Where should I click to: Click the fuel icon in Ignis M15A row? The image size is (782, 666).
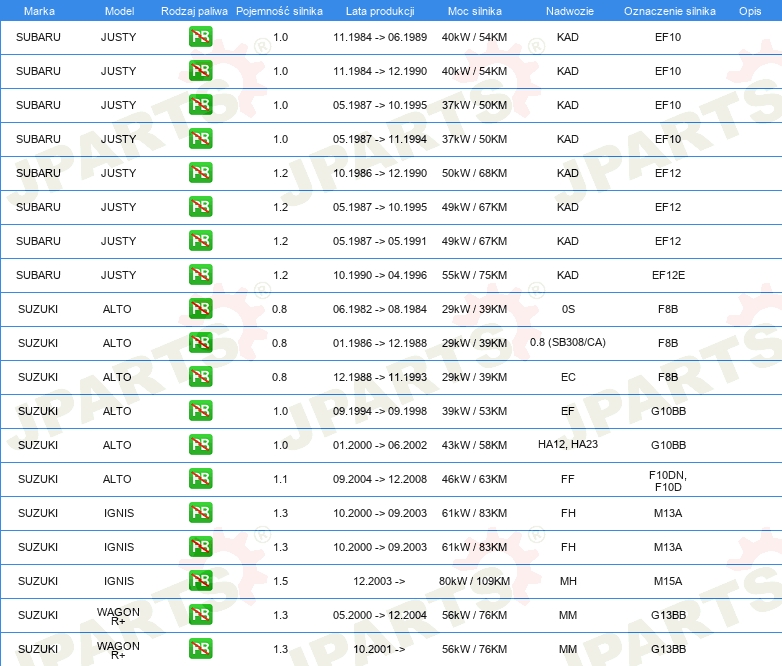click(x=200, y=580)
